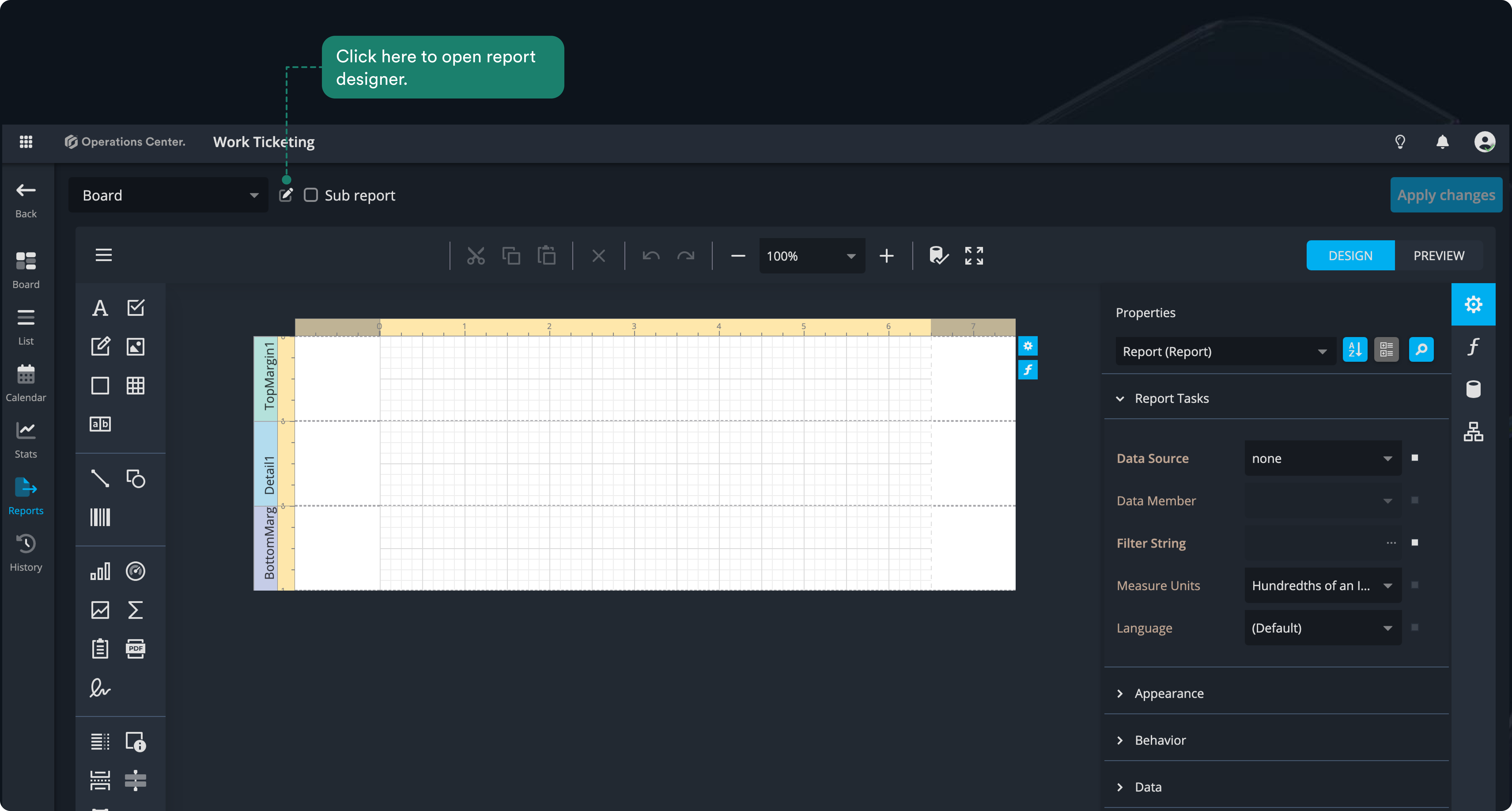Go to Stats in sidebar

tap(26, 440)
